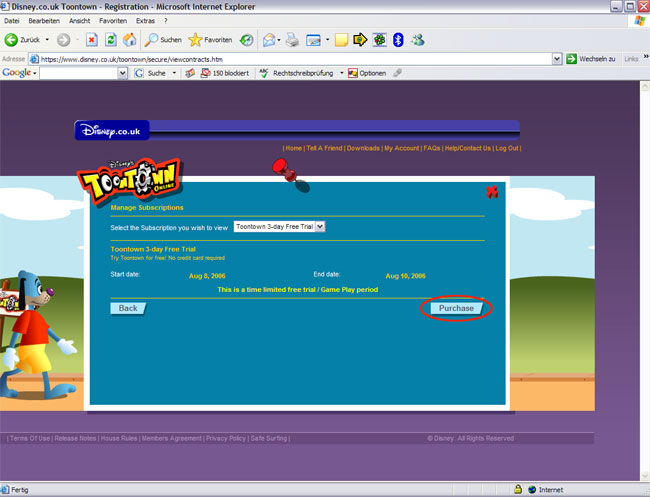650x497 pixels.
Task: Expand the Links toolbar chevron
Action: 646,57
